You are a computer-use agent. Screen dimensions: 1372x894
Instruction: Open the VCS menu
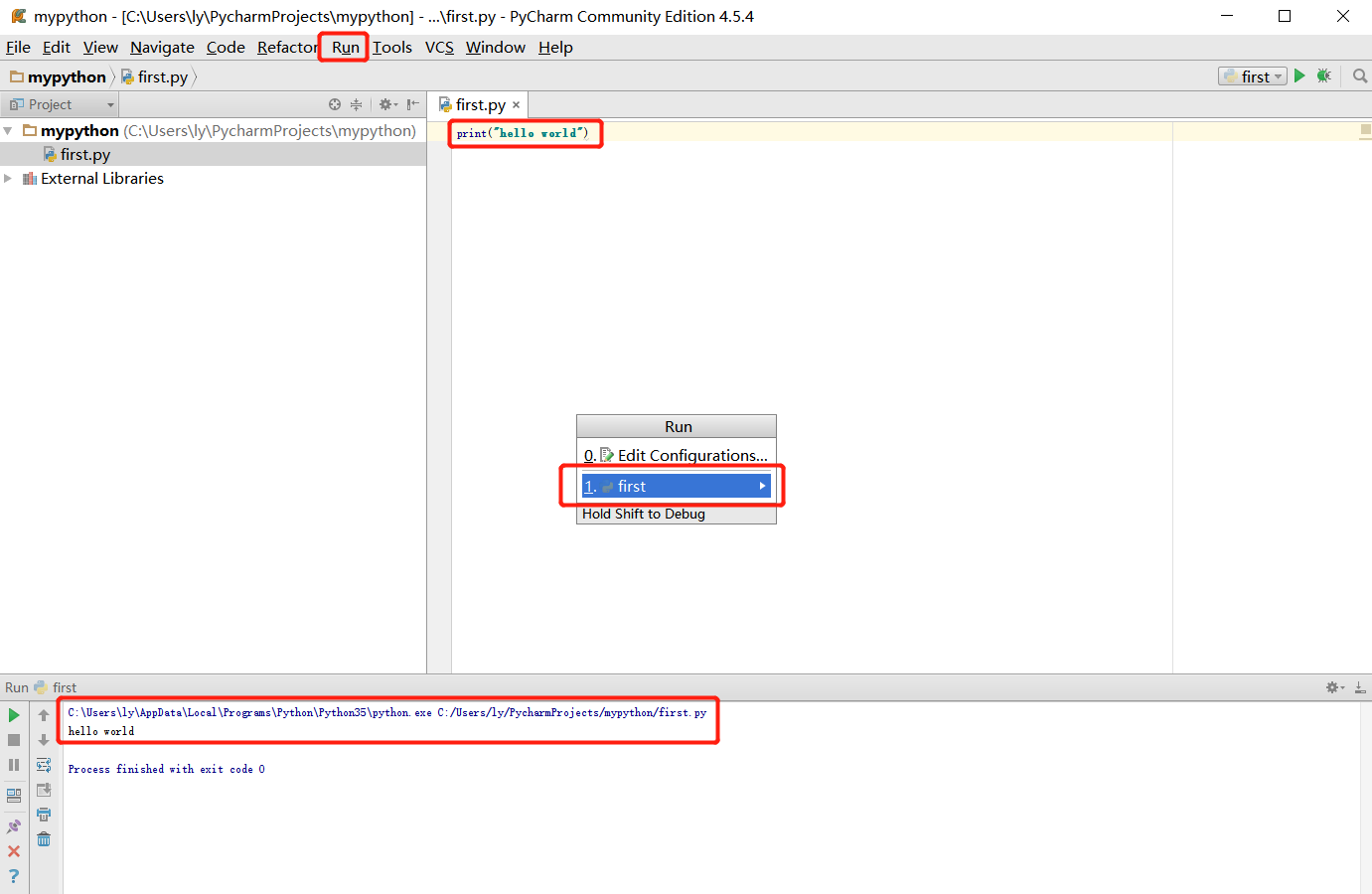[439, 48]
